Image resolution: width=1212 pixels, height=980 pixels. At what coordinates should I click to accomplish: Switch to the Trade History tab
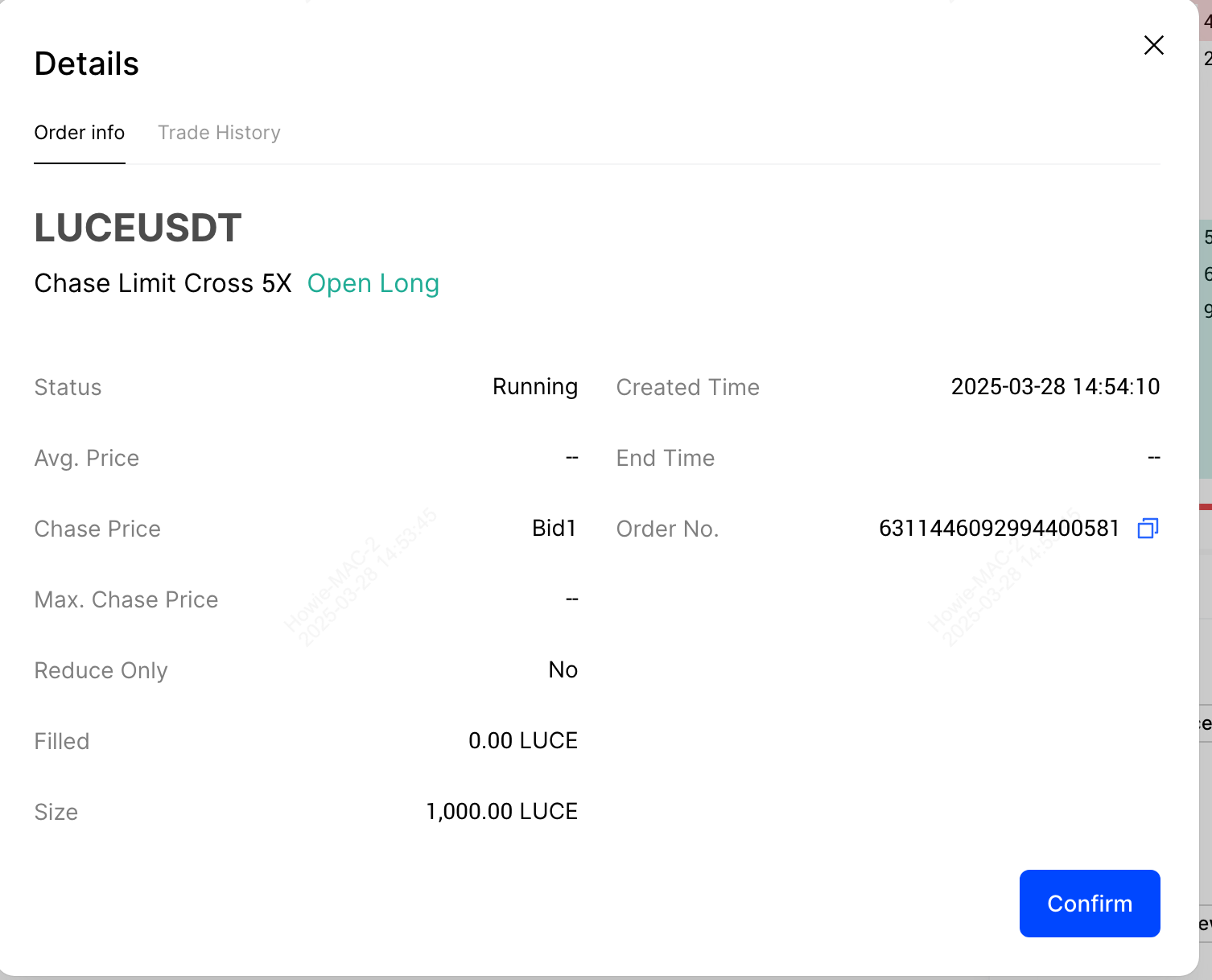[219, 133]
